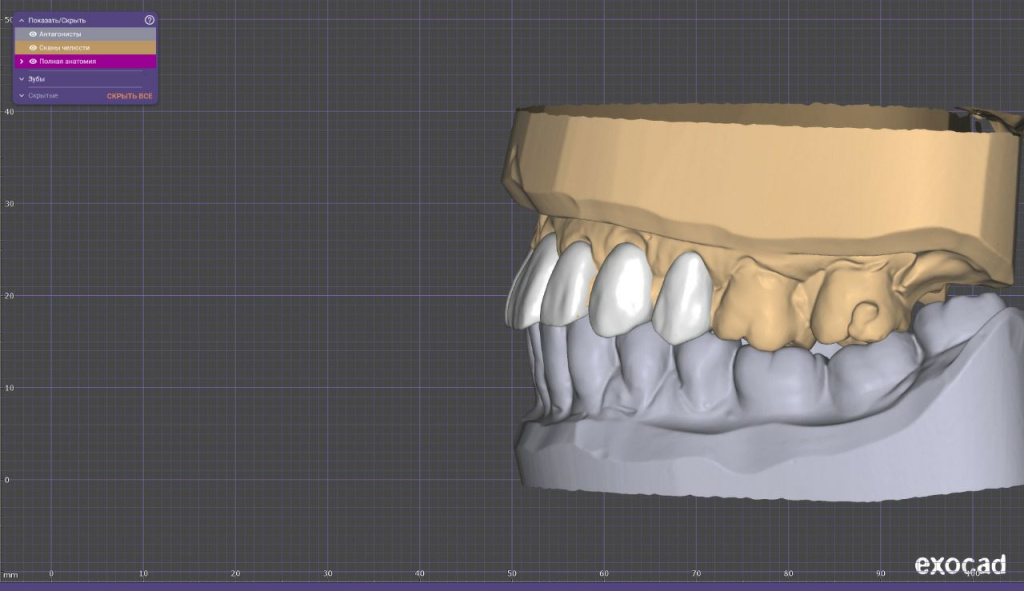Select the rightmost white tooth restoration
Image resolution: width=1024 pixels, height=591 pixels.
click(685, 295)
